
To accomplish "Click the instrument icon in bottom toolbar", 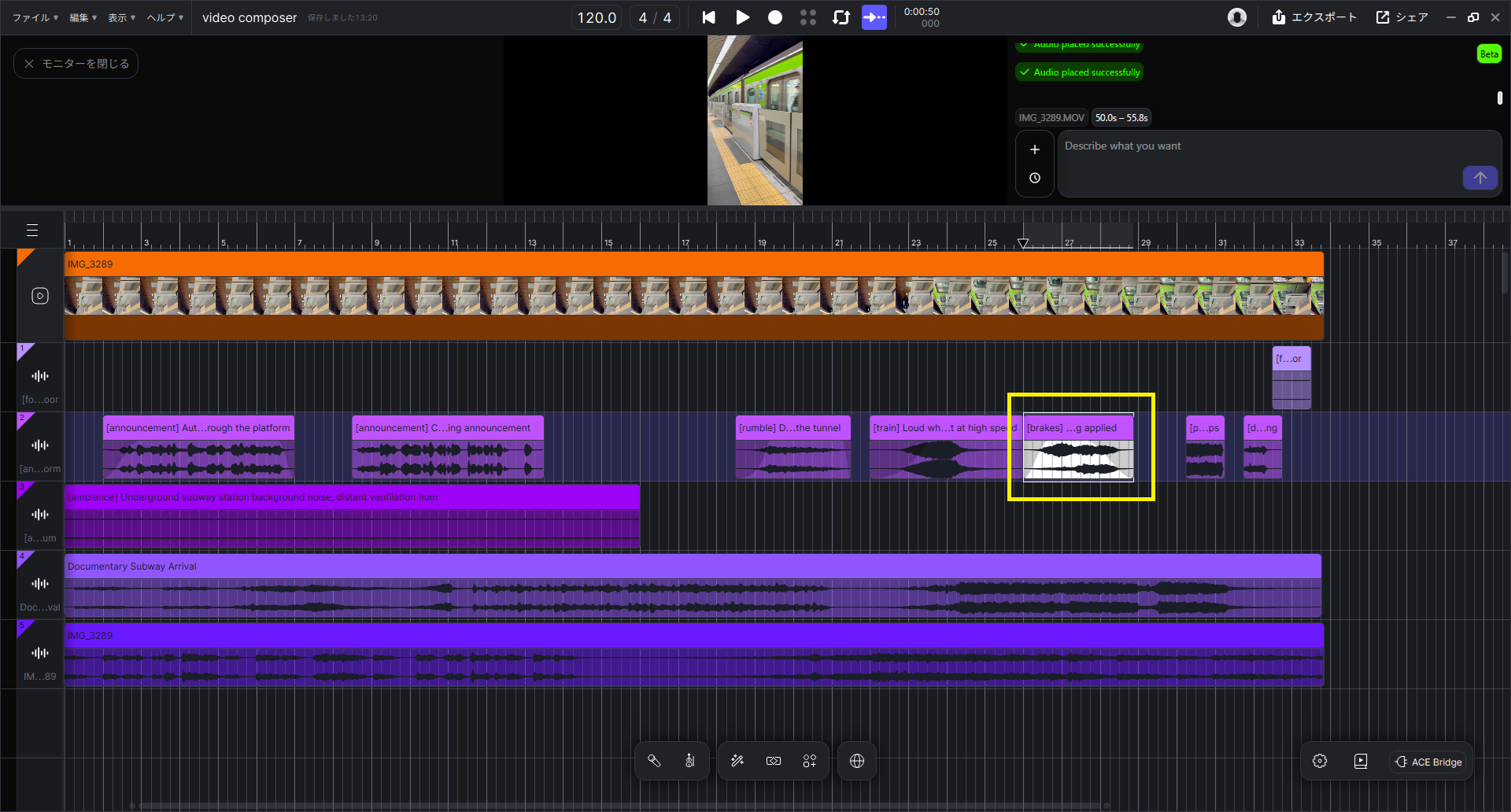I will [690, 761].
